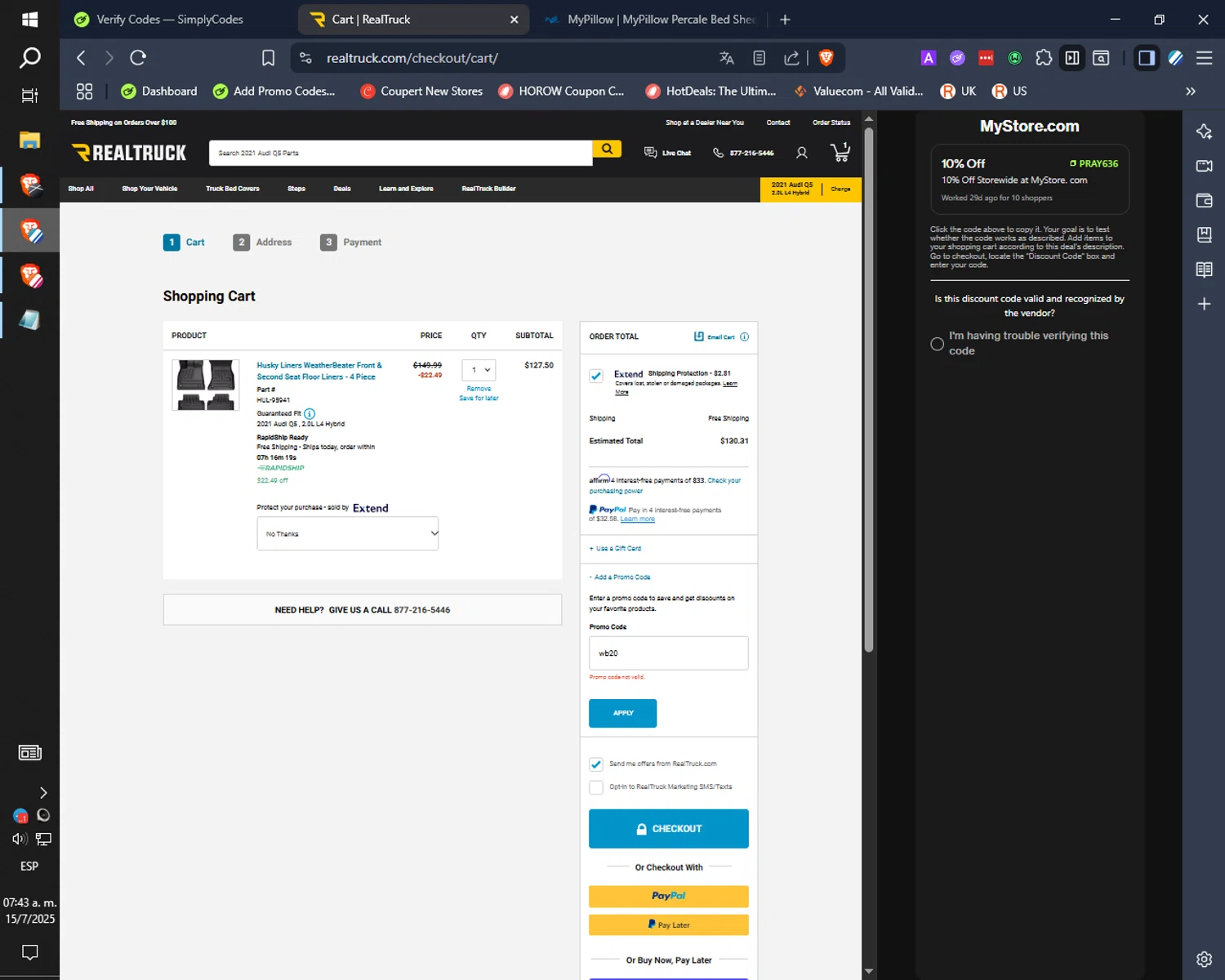Uncheck Send me offers from RealTruck.com

pyautogui.click(x=596, y=764)
